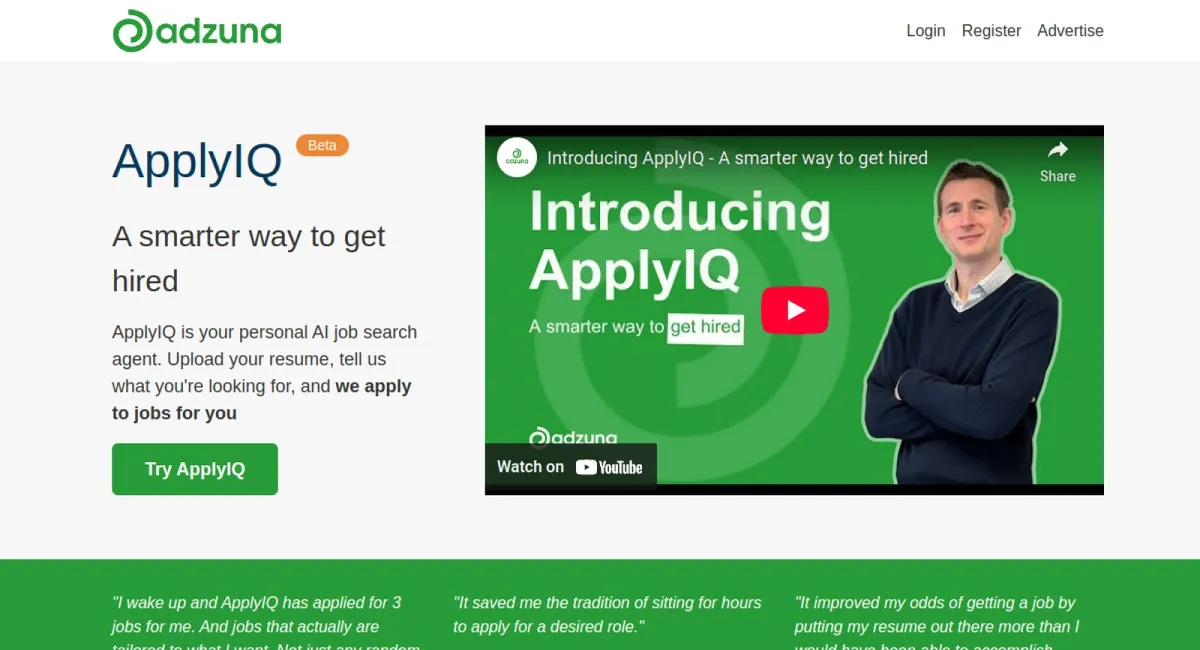The height and width of the screenshot is (650, 1200).
Task: Click the Watch on YouTube button
Action: [571, 467]
